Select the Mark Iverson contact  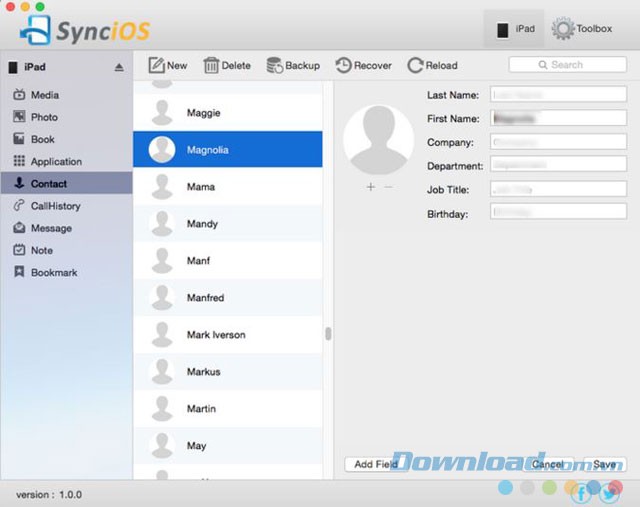[215, 335]
